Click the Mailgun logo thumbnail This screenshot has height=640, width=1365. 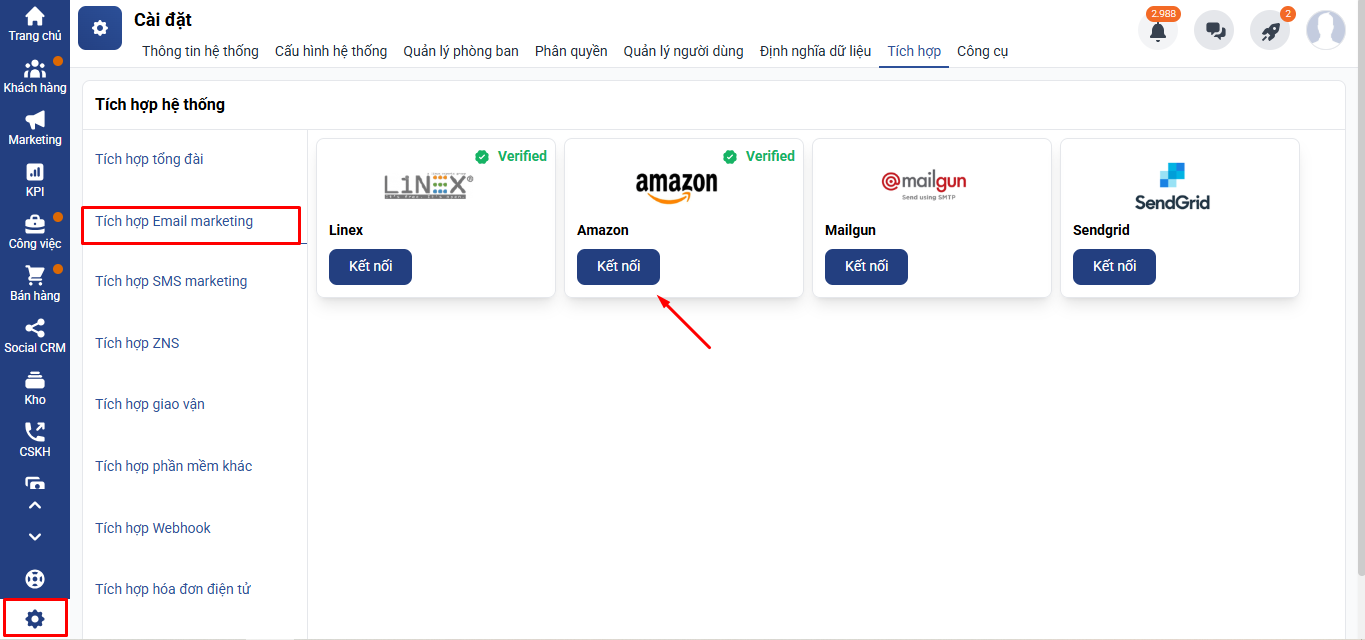(924, 184)
